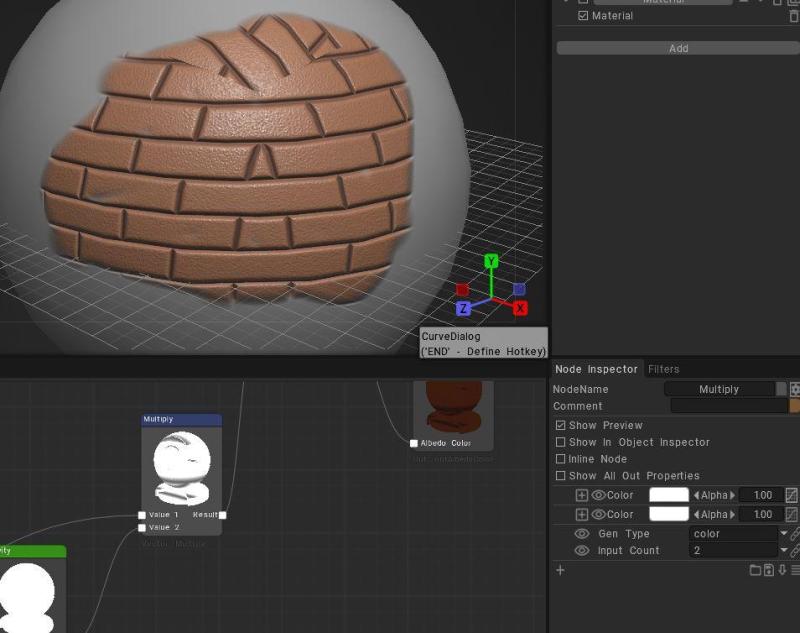
Task: Select the Node Inspector tab
Action: click(596, 369)
